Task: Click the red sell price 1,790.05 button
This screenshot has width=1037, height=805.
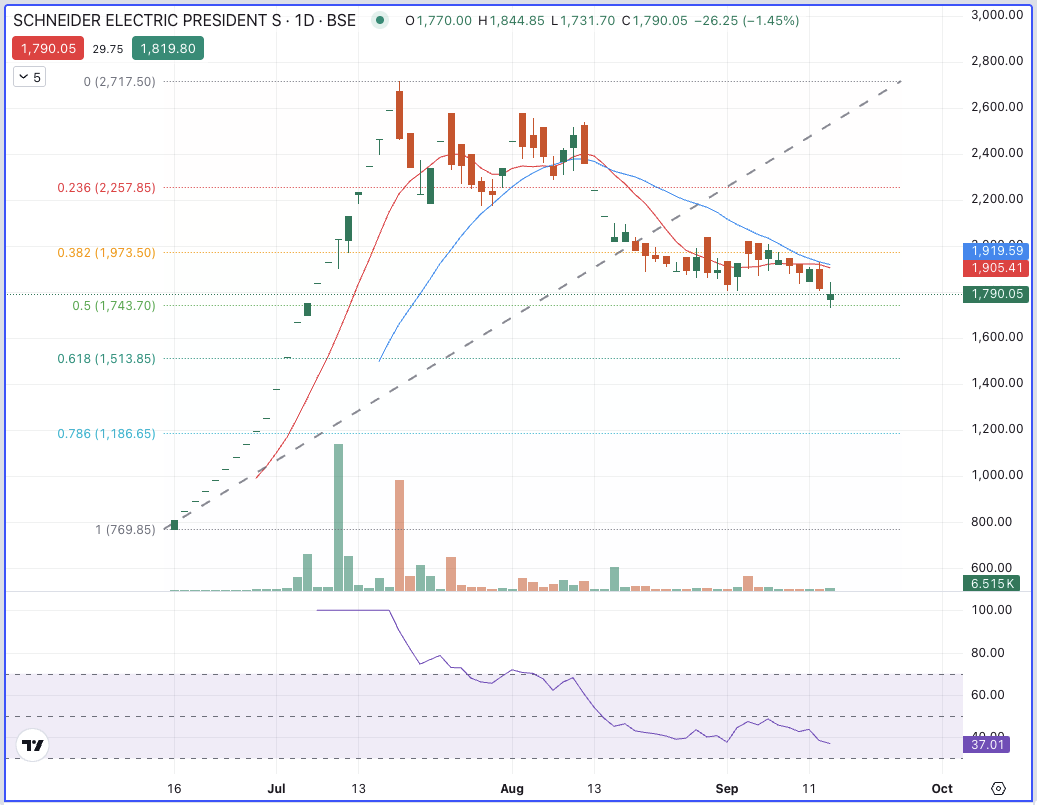Action: [x=48, y=48]
